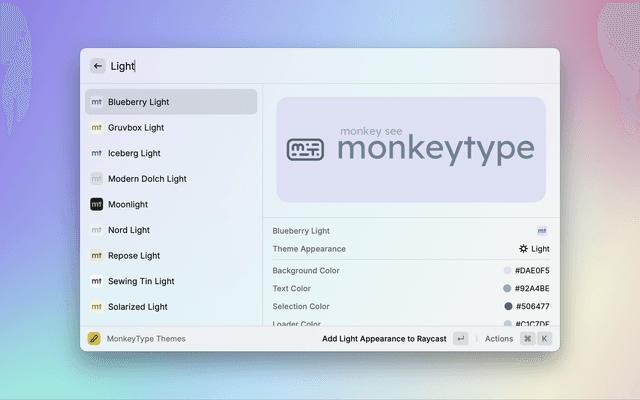The height and width of the screenshot is (400, 640).
Task: Click the Theme Appearance sun icon
Action: point(523,249)
